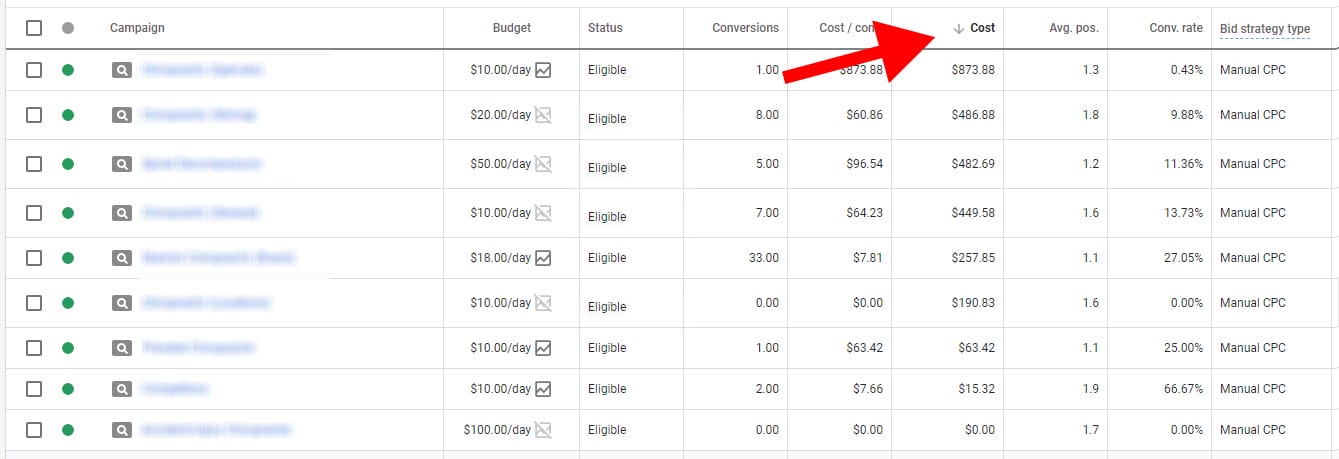The width and height of the screenshot is (1339, 459).
Task: Click the search campaign icon on the $15.32 row
Action: coord(122,389)
